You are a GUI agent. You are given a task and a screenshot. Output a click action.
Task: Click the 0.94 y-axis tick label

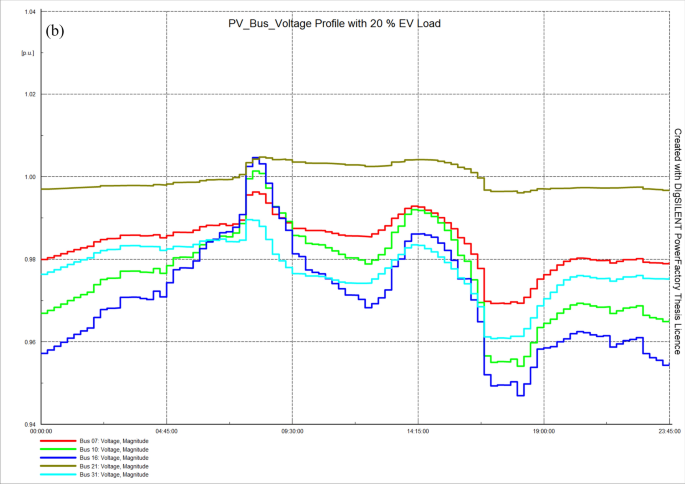(28, 425)
